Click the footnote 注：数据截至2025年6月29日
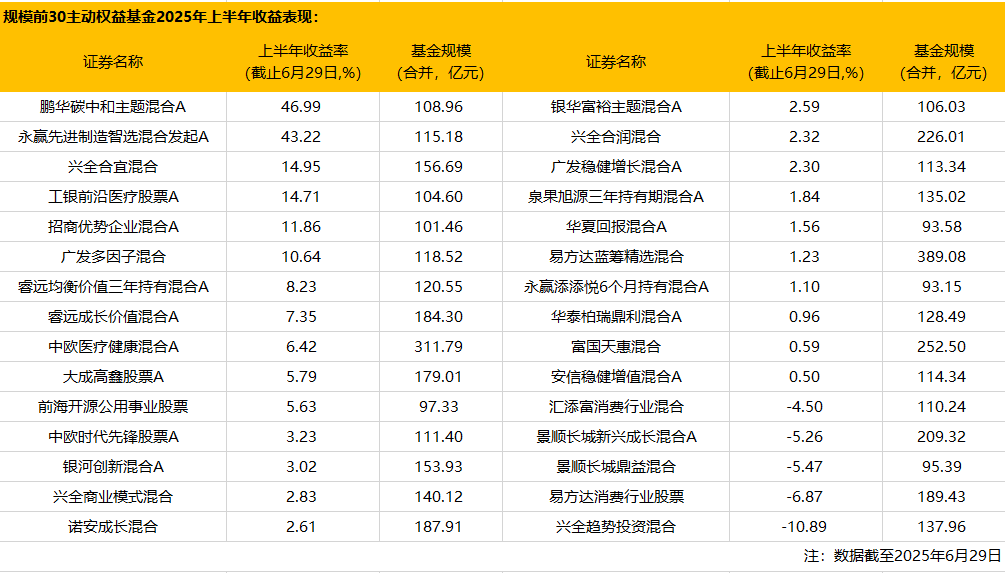The height and width of the screenshot is (573, 1005). (902, 556)
